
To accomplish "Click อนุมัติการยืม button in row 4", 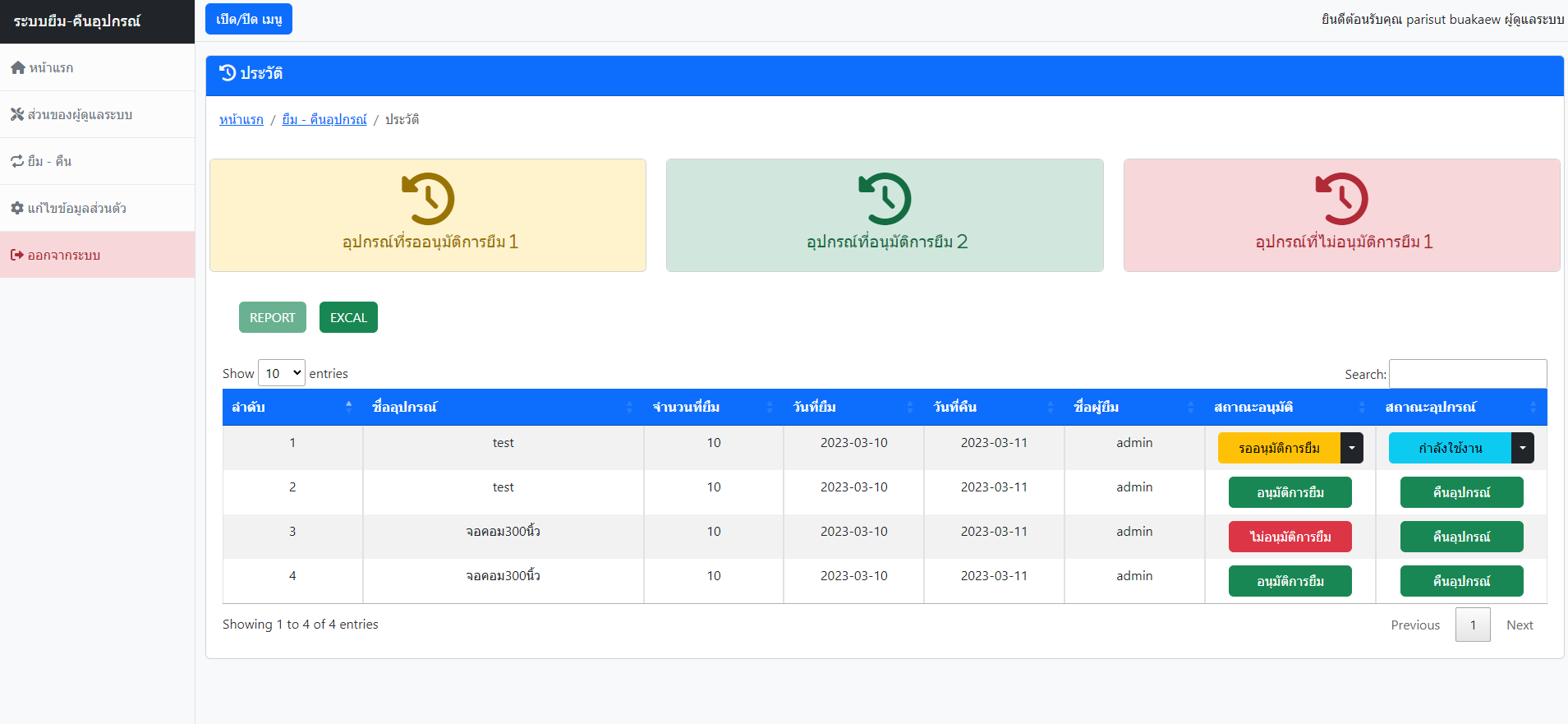I will point(1290,581).
